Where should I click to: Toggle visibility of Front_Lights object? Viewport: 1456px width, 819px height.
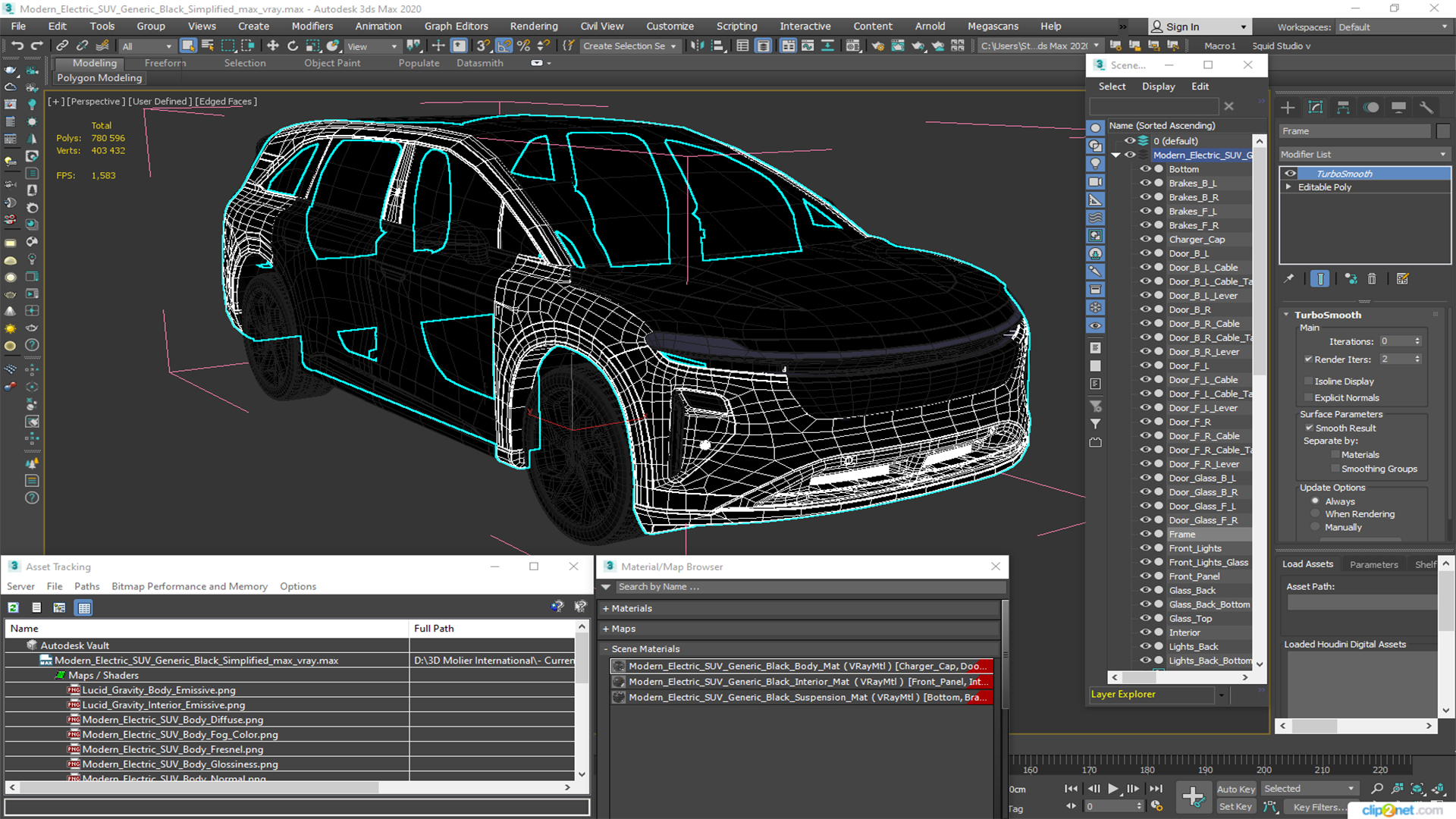(x=1145, y=548)
